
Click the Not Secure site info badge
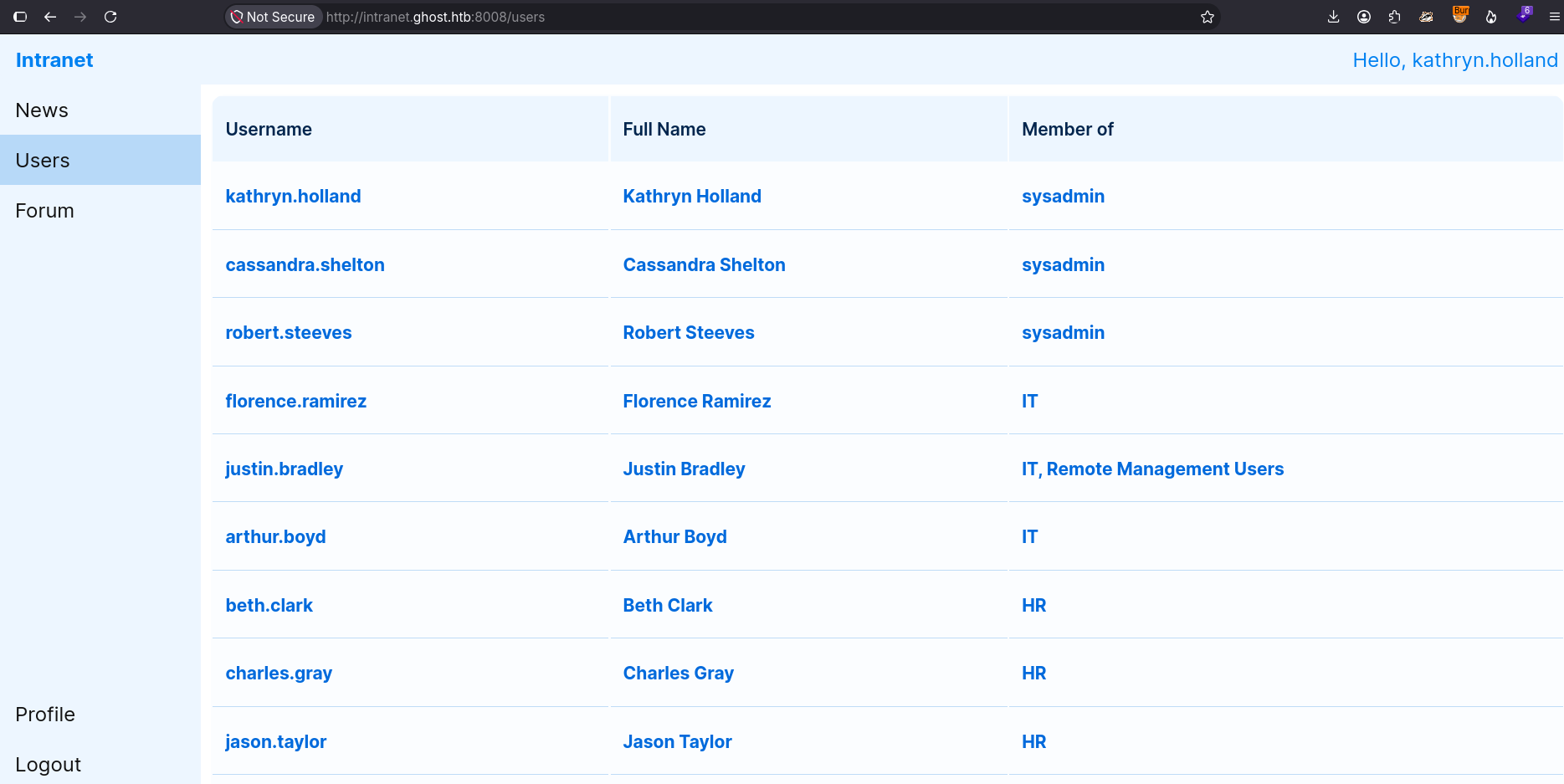point(273,17)
